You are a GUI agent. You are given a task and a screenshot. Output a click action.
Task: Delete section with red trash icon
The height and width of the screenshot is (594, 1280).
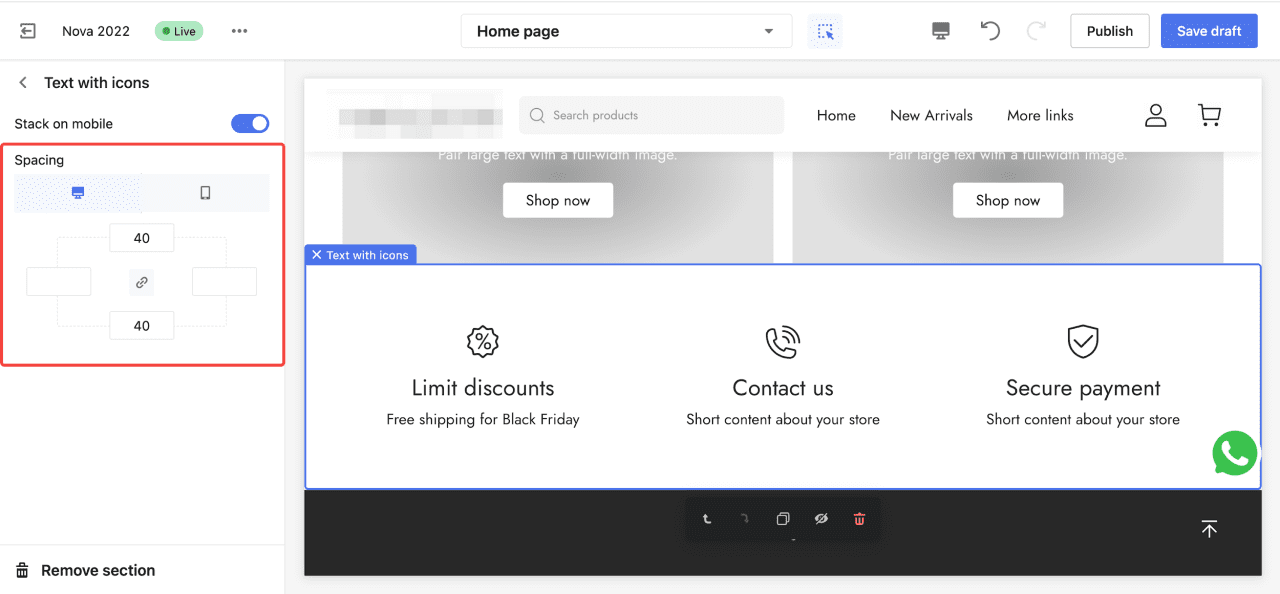[859, 519]
